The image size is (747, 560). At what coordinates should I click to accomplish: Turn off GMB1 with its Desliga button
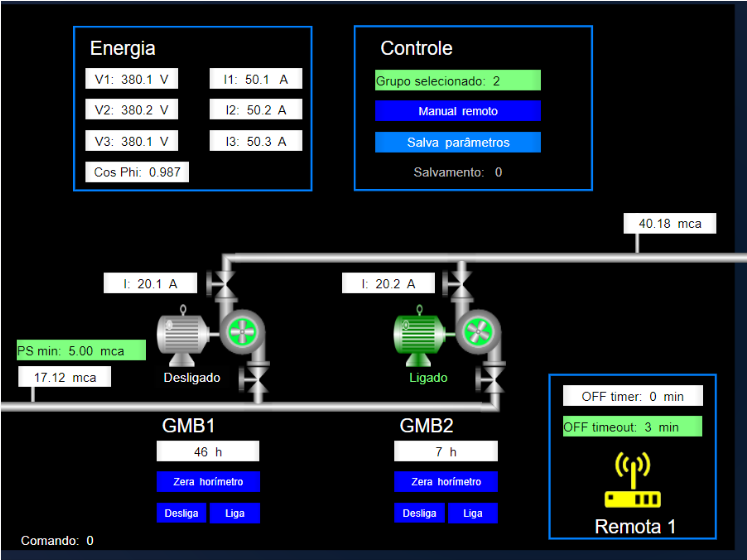182,513
